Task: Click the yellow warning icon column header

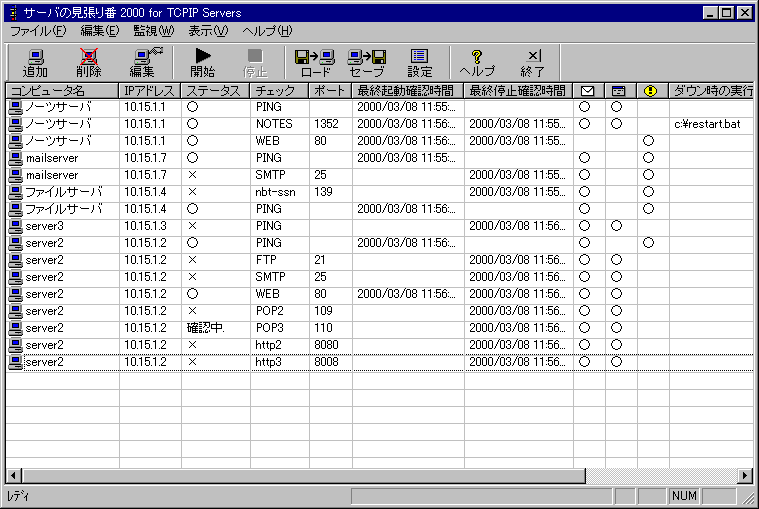Action: coord(650,91)
